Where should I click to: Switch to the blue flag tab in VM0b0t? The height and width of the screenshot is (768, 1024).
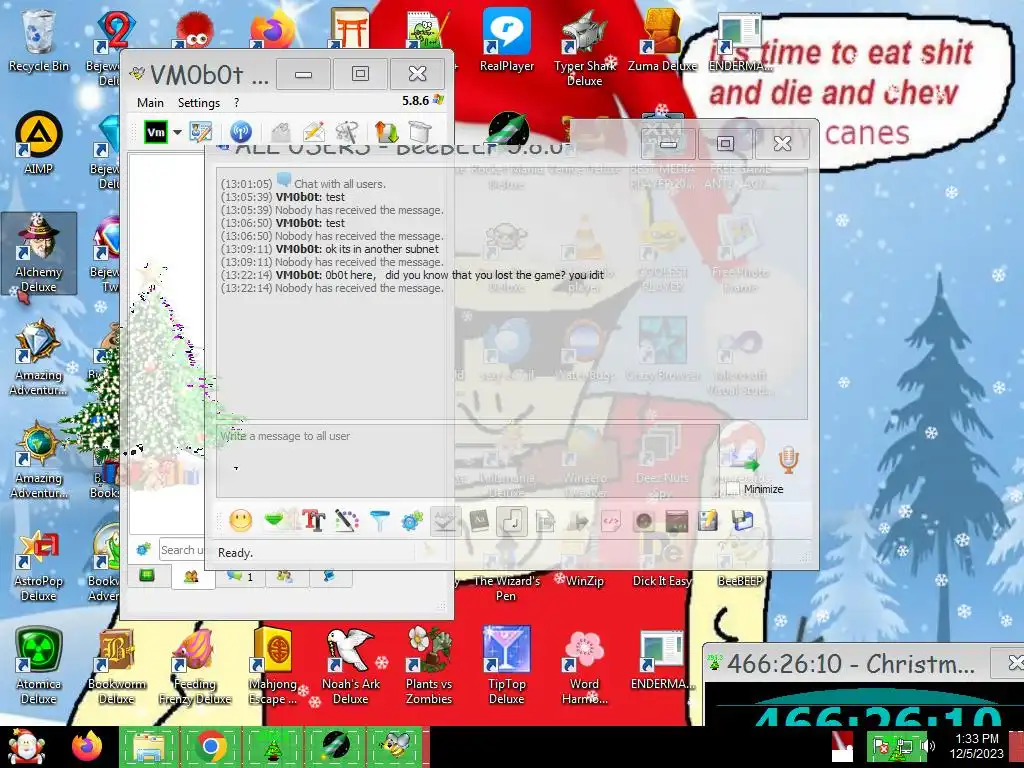330,576
